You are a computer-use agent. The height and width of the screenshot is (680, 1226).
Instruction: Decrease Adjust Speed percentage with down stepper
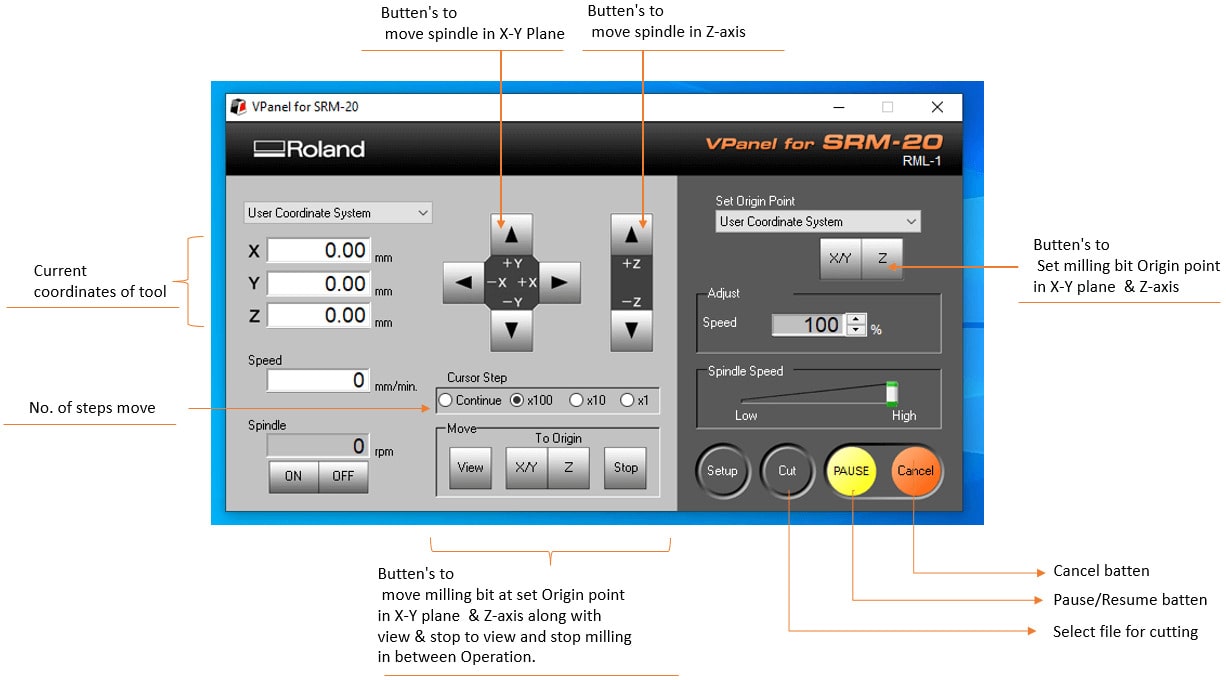point(856,330)
